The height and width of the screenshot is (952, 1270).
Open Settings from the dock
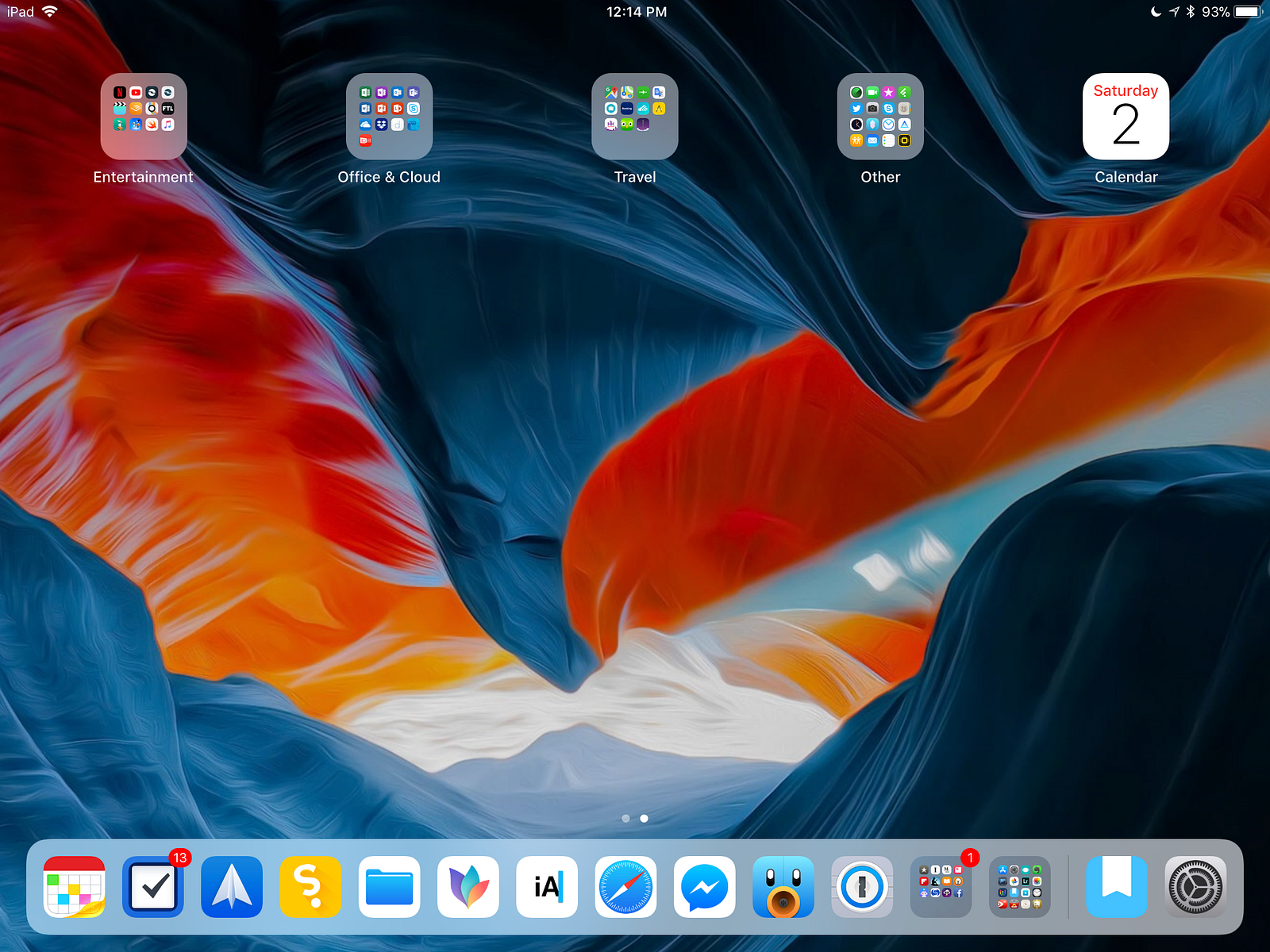1195,887
